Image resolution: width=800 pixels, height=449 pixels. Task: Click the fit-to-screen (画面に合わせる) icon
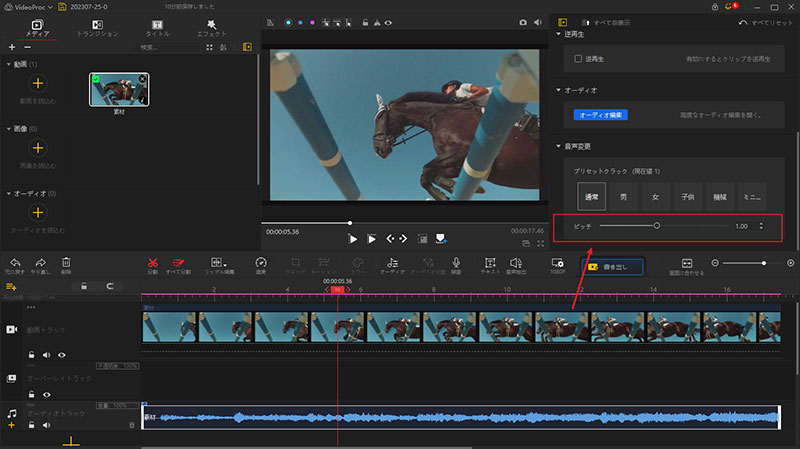point(687,263)
